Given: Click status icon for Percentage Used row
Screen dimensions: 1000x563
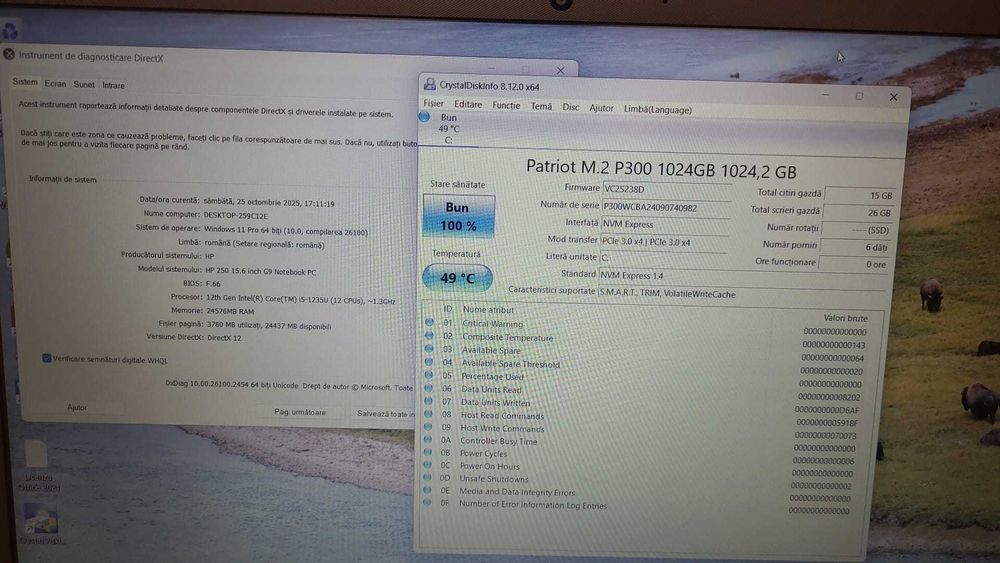Looking at the screenshot, I should click(x=429, y=375).
